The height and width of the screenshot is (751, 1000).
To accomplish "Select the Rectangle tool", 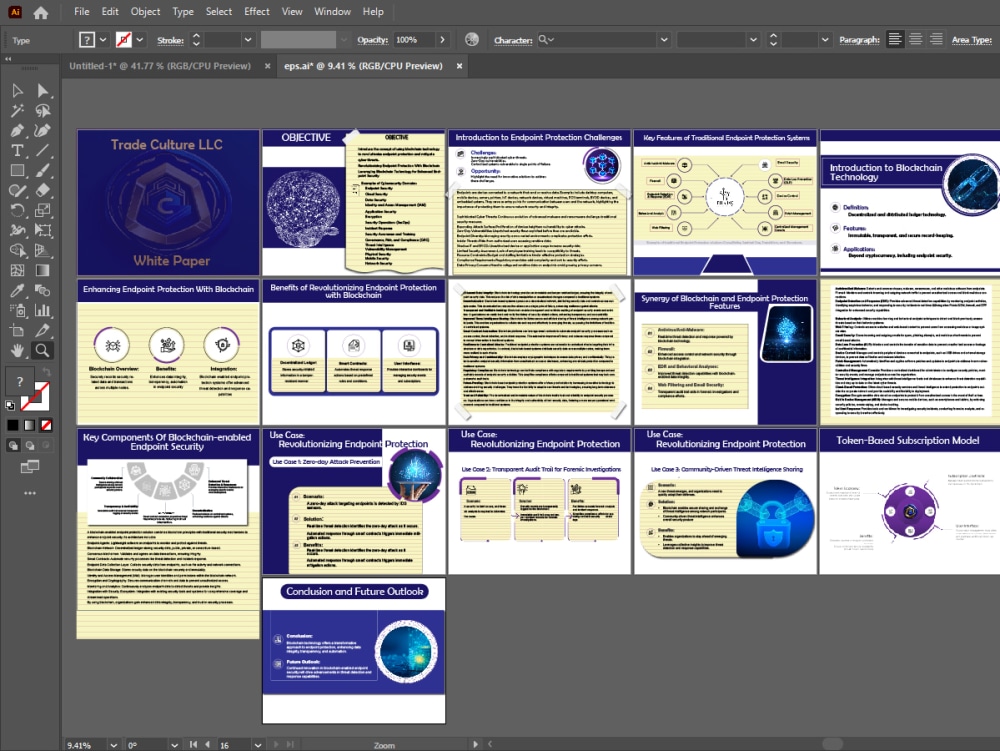I will 17,170.
